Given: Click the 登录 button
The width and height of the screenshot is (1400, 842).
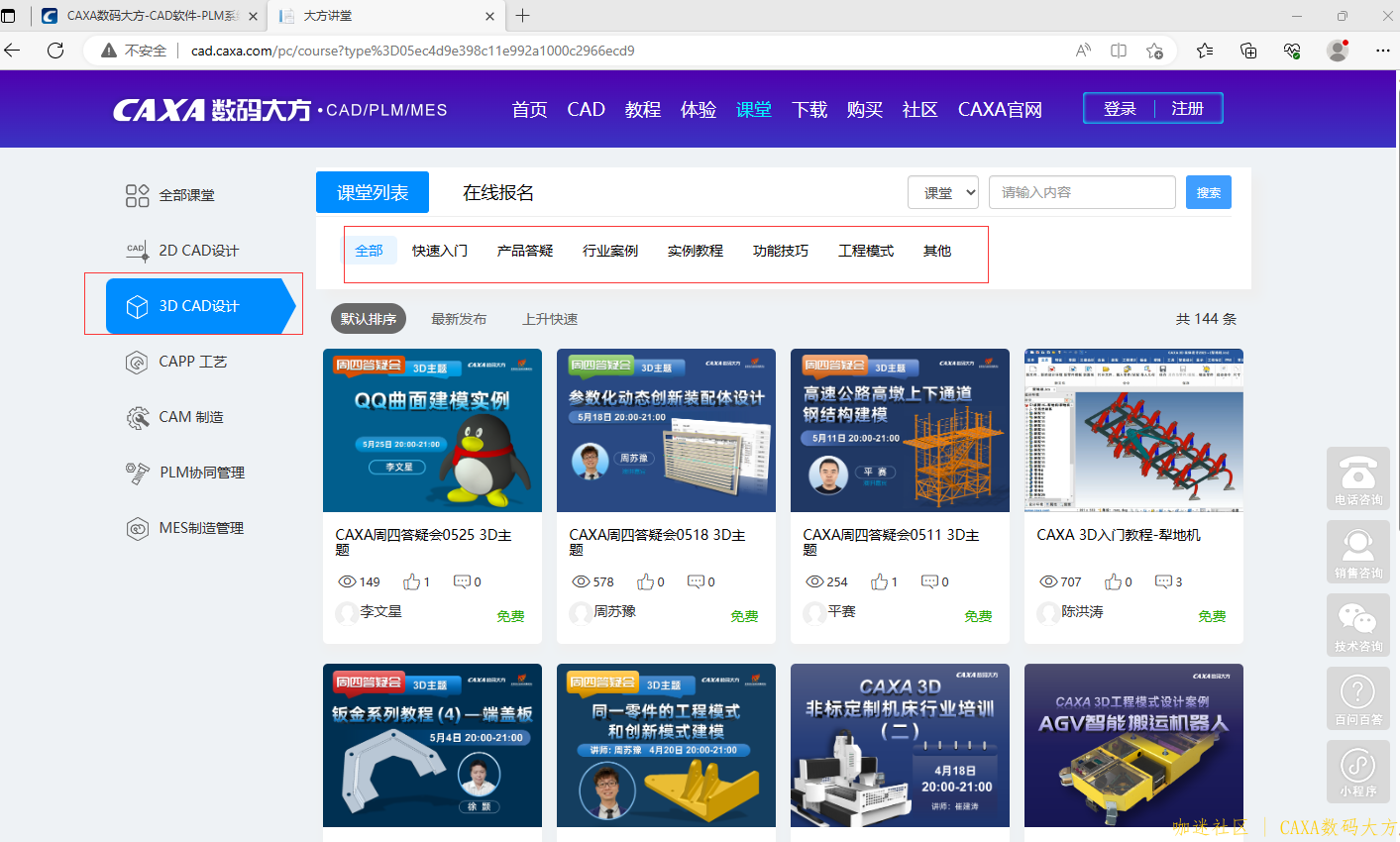Looking at the screenshot, I should (1120, 109).
